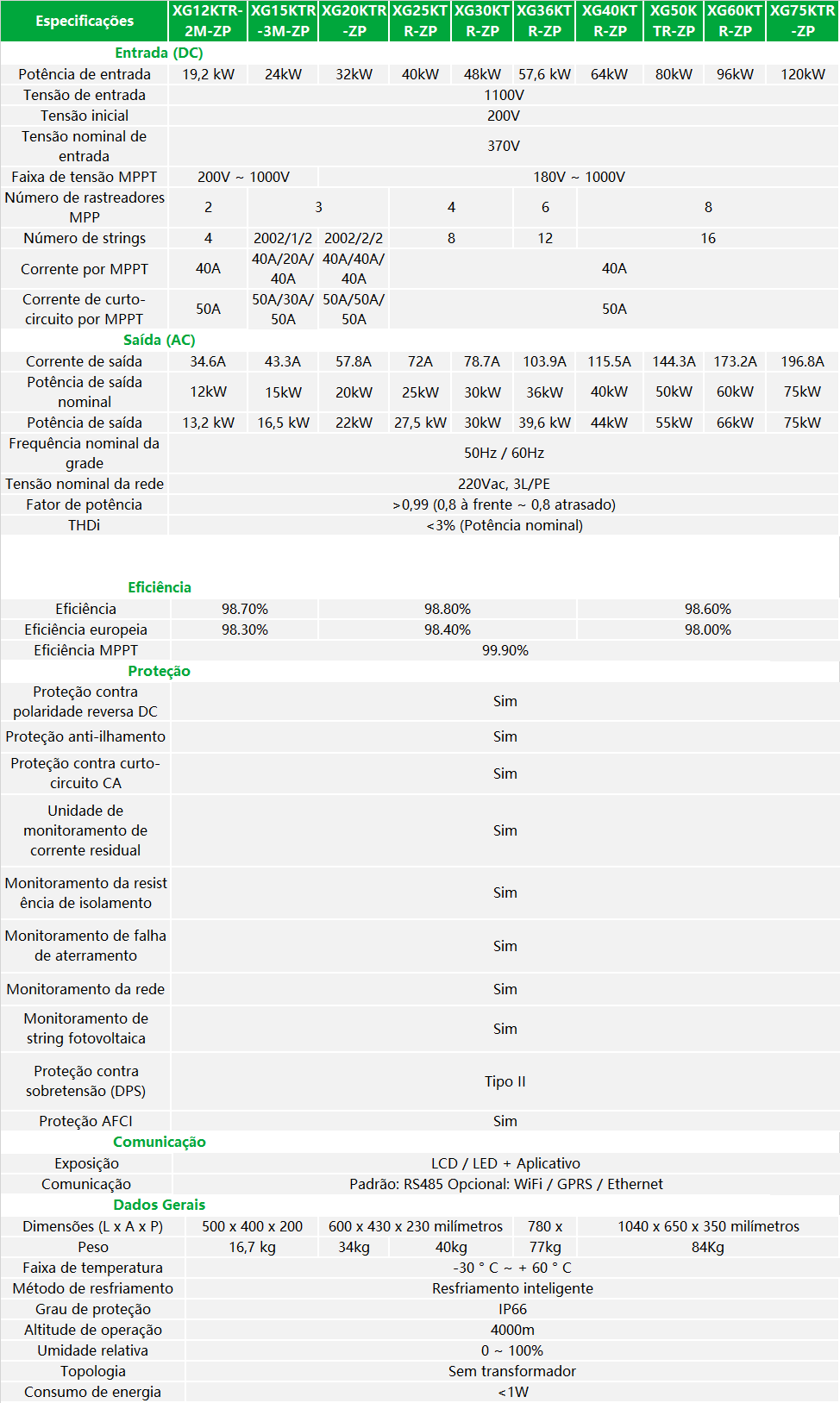Click the -30 °C ~ +60 °C temperature value

[x=512, y=1268]
